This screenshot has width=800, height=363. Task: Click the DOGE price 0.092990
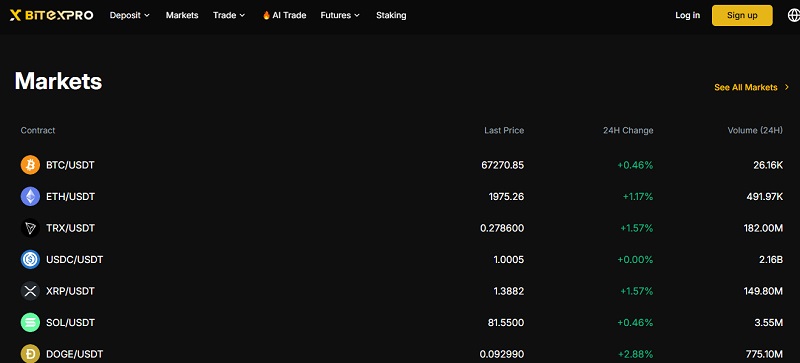[x=502, y=354]
